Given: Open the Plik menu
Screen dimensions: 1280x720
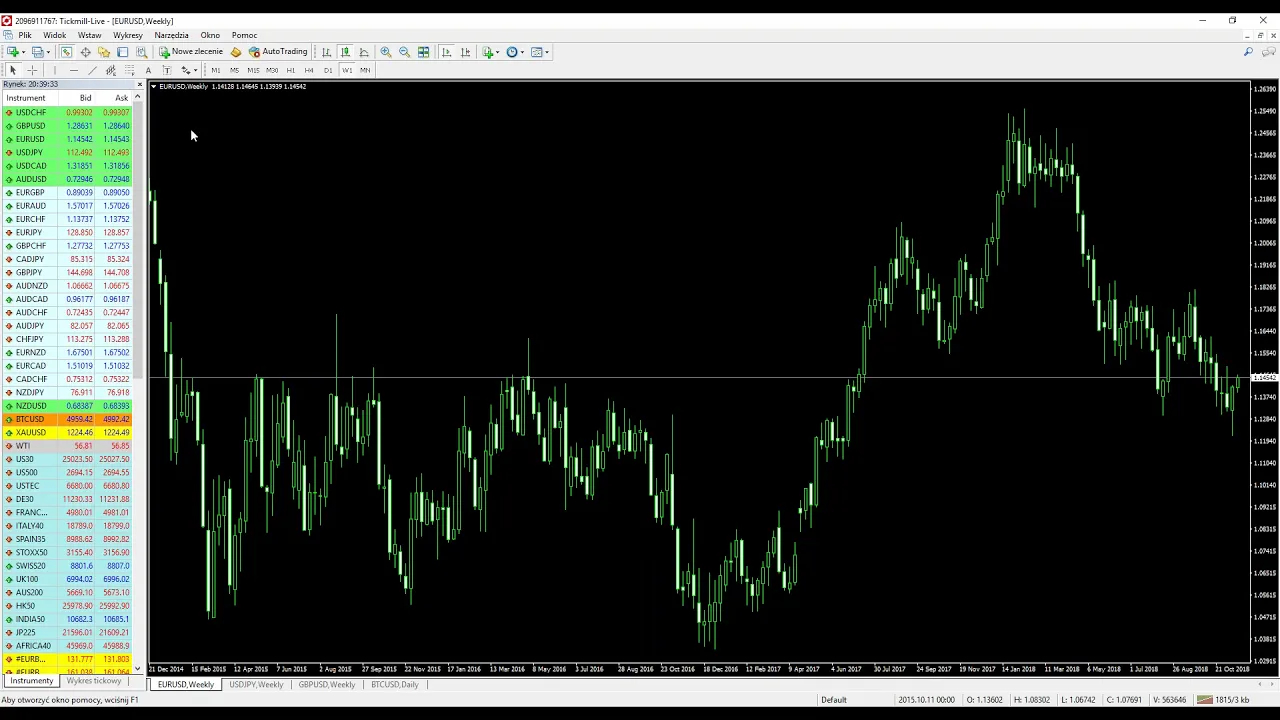Looking at the screenshot, I should pos(25,35).
